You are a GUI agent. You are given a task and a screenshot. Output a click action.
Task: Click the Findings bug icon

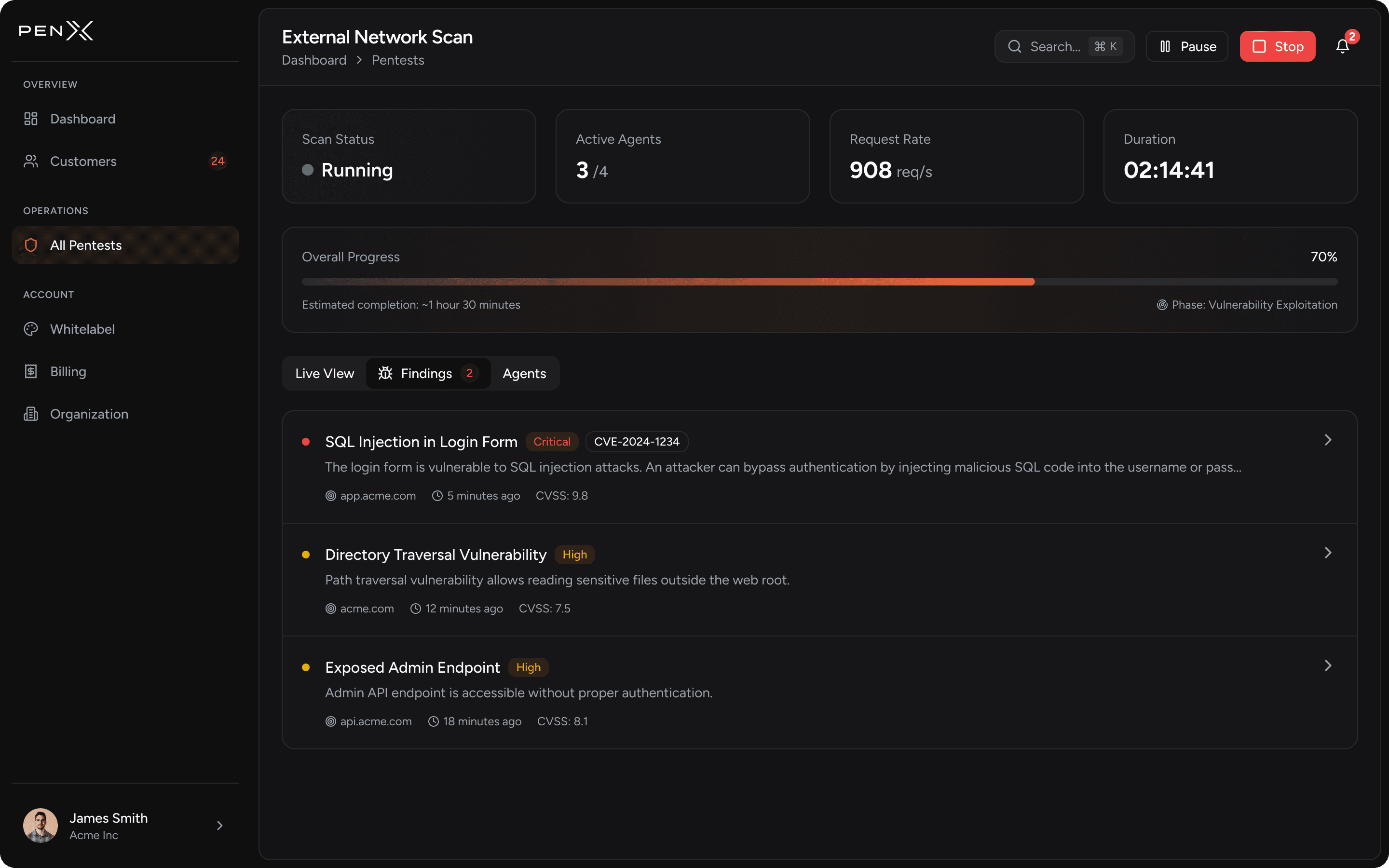click(x=385, y=373)
